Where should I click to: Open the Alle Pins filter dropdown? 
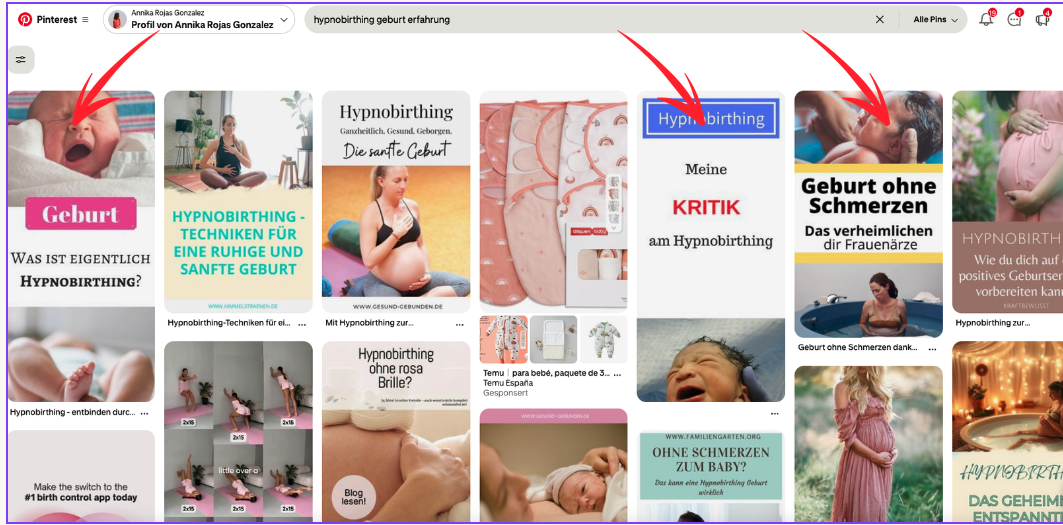(x=936, y=20)
